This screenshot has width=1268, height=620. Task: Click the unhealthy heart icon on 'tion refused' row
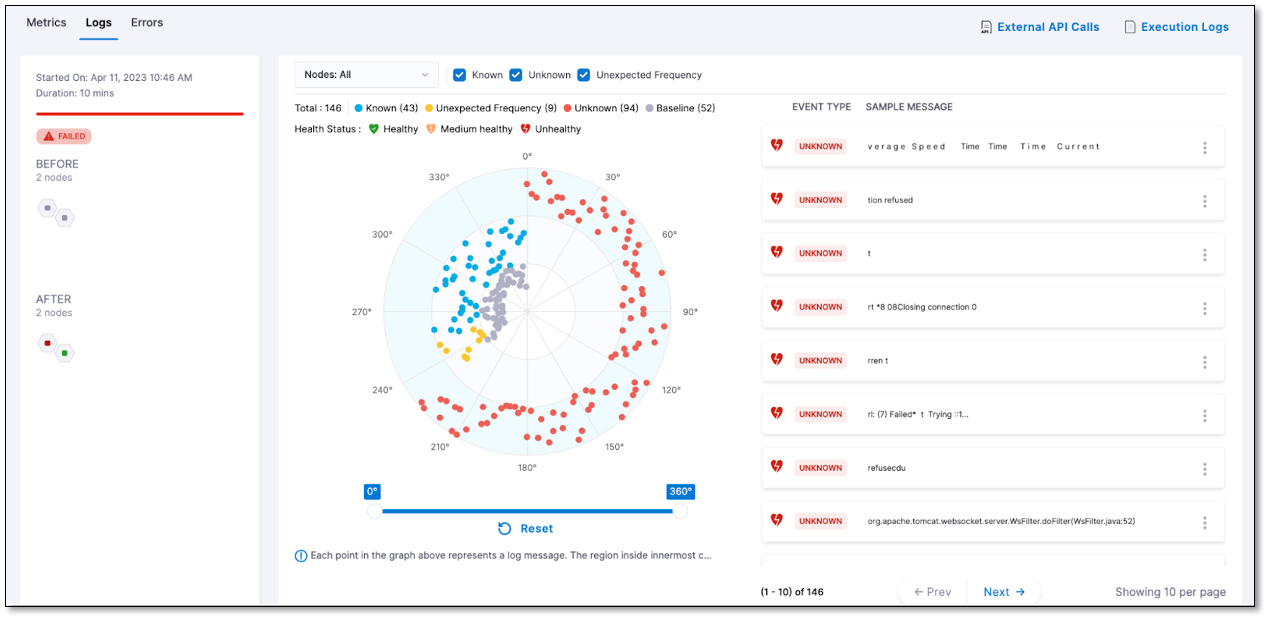coord(776,199)
